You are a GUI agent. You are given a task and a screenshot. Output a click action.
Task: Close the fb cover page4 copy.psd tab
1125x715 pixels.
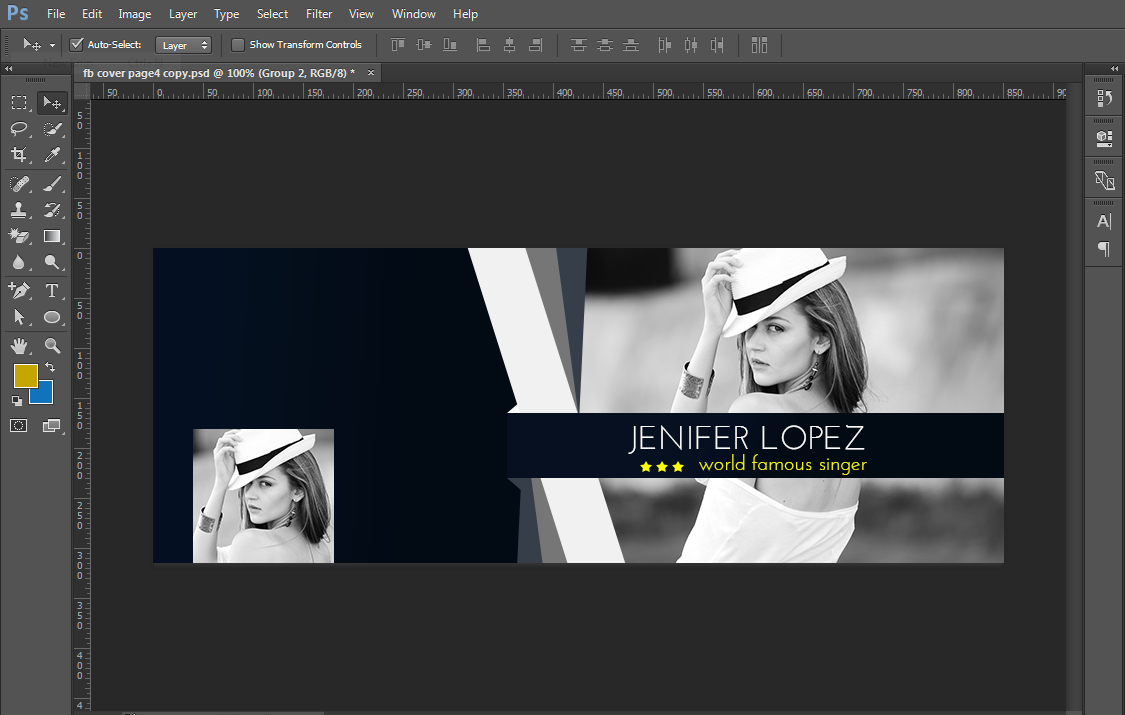tap(371, 72)
